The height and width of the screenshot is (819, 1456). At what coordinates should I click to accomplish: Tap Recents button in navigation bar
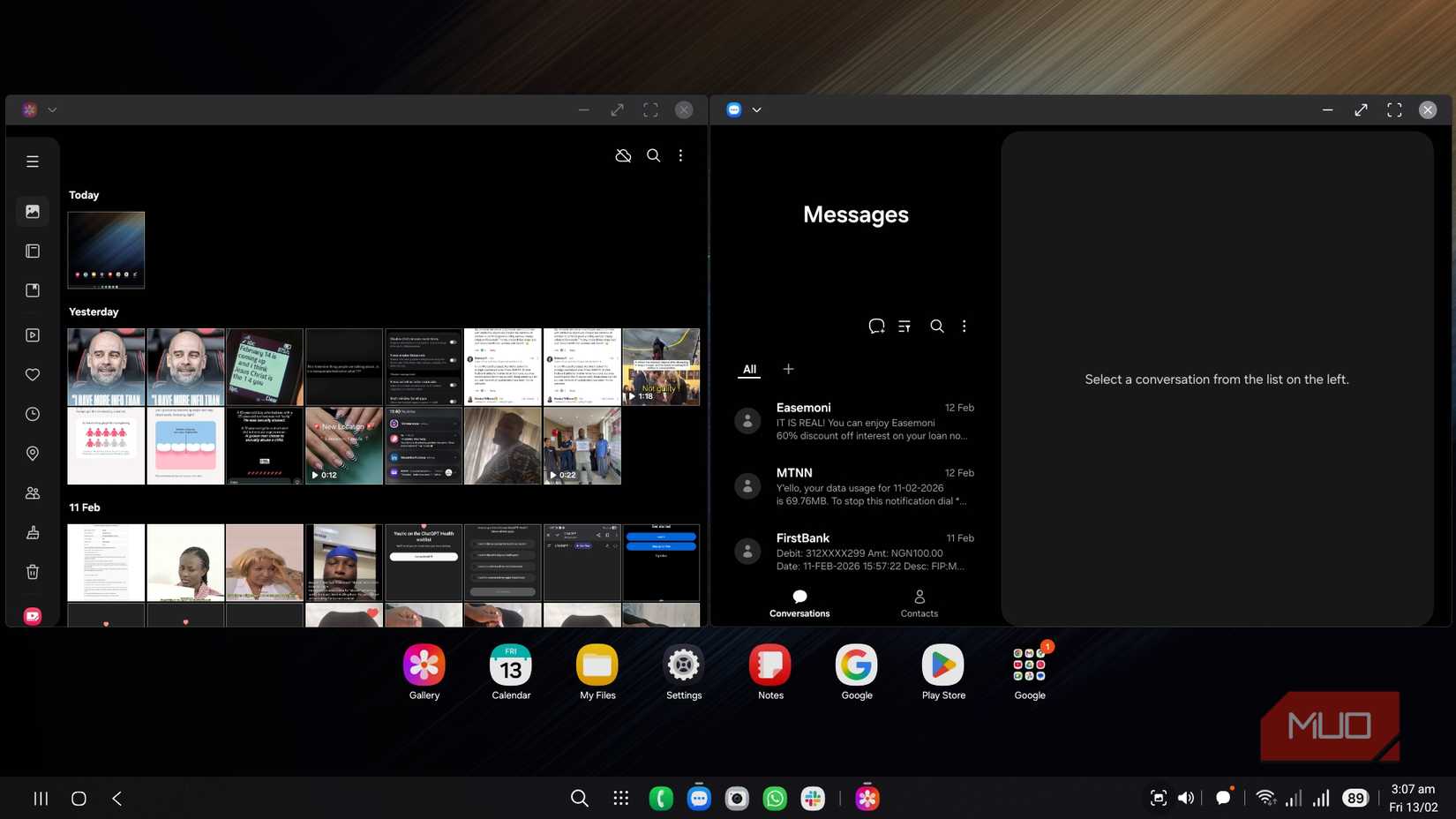pyautogui.click(x=41, y=799)
